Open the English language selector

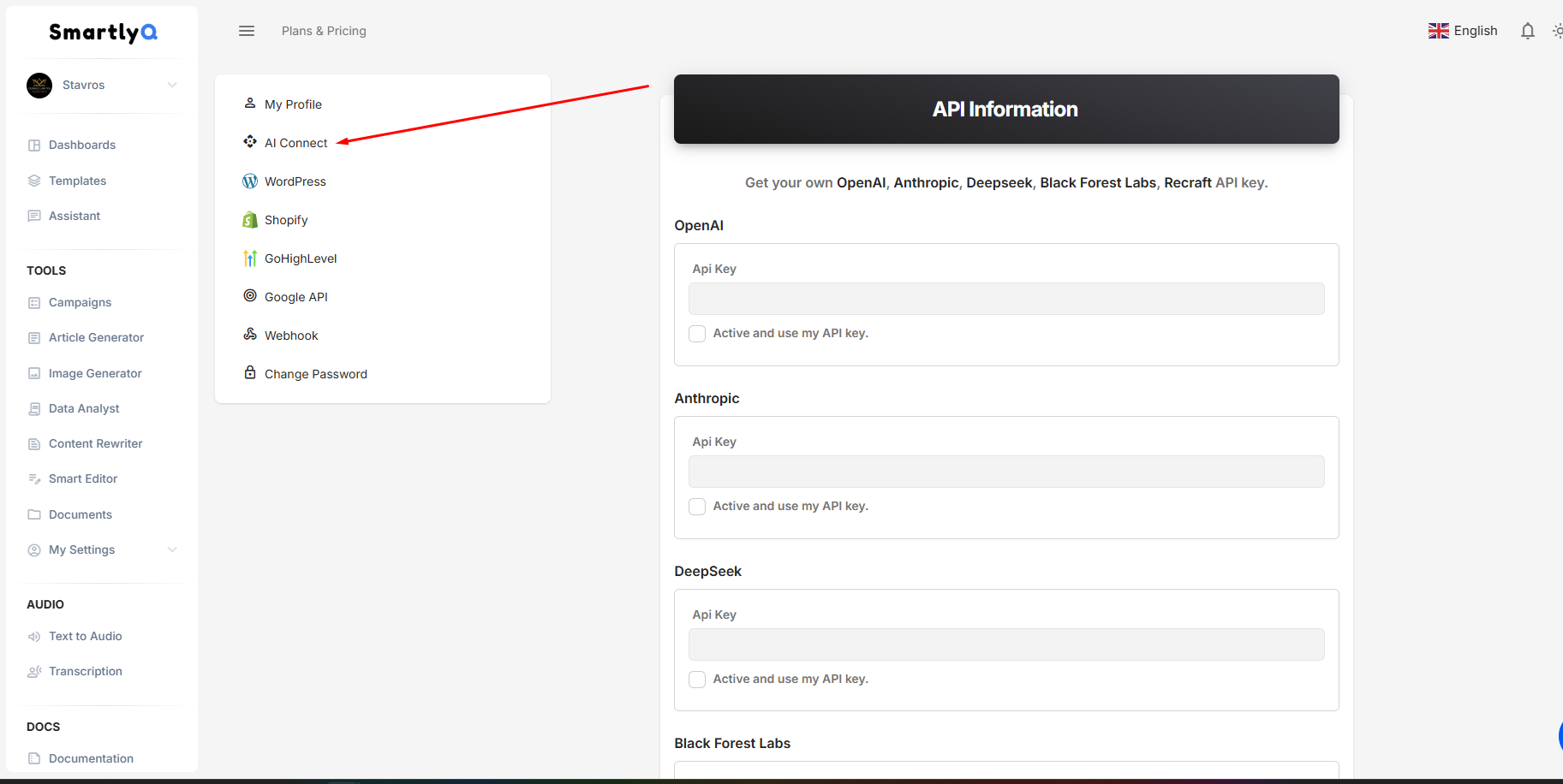pyautogui.click(x=1463, y=31)
